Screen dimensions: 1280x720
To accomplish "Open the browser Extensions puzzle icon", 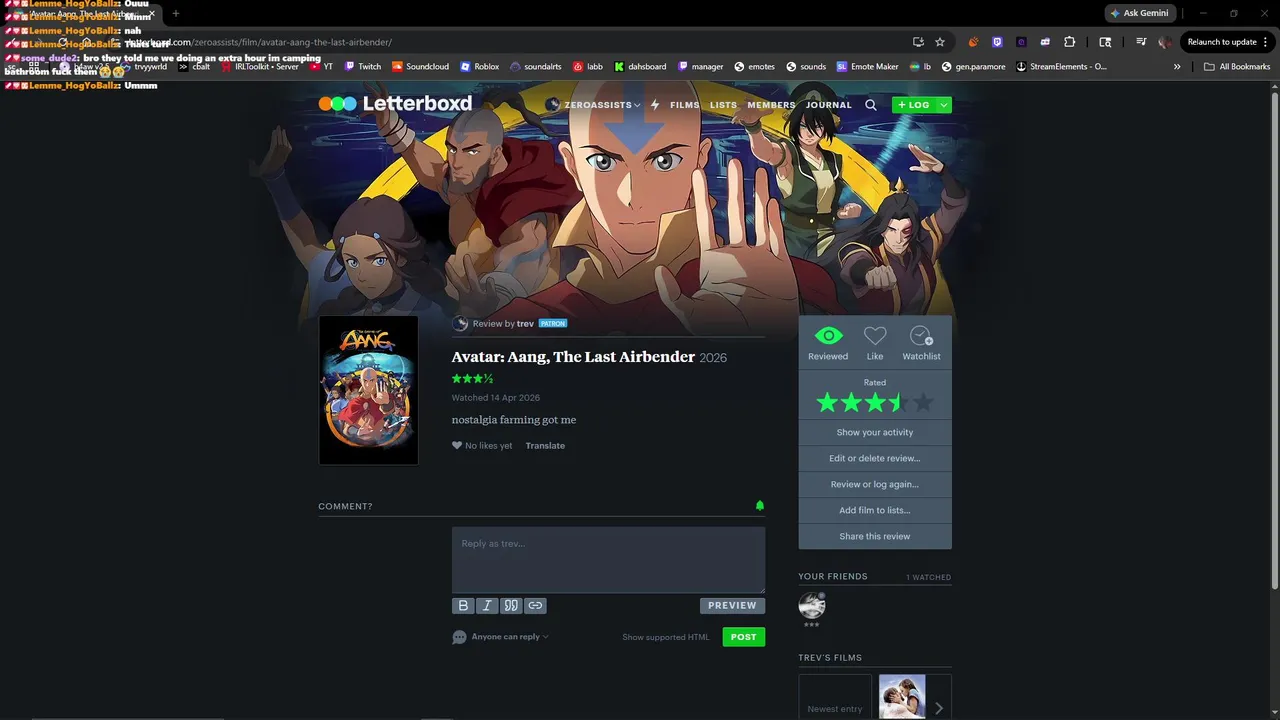I will [x=1069, y=42].
